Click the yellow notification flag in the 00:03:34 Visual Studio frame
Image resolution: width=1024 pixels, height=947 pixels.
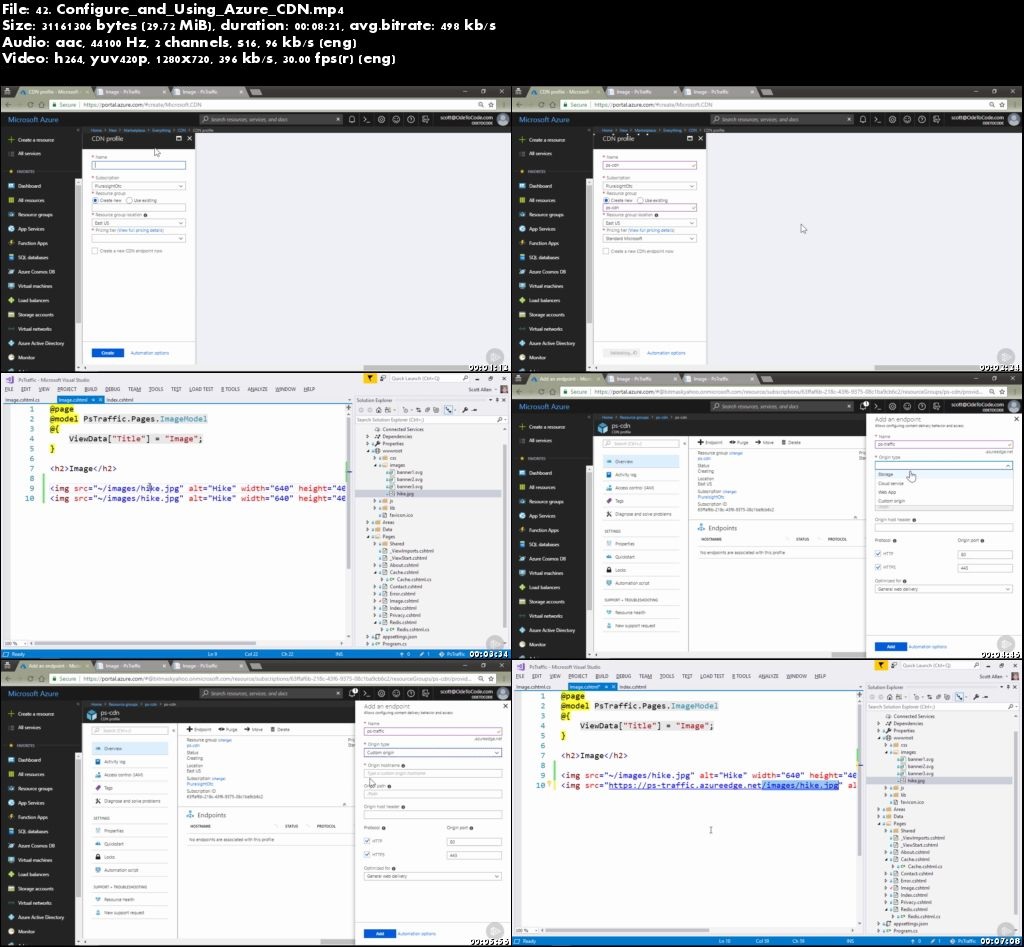[370, 378]
